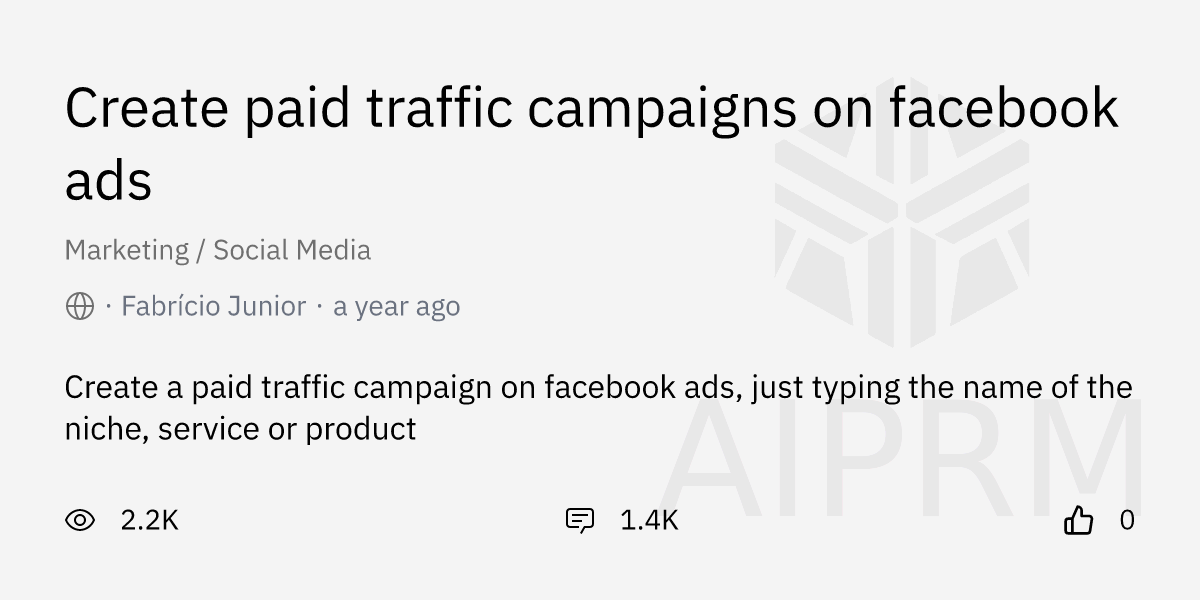
Task: Toggle a like with the thumbs up
Action: tap(1080, 520)
